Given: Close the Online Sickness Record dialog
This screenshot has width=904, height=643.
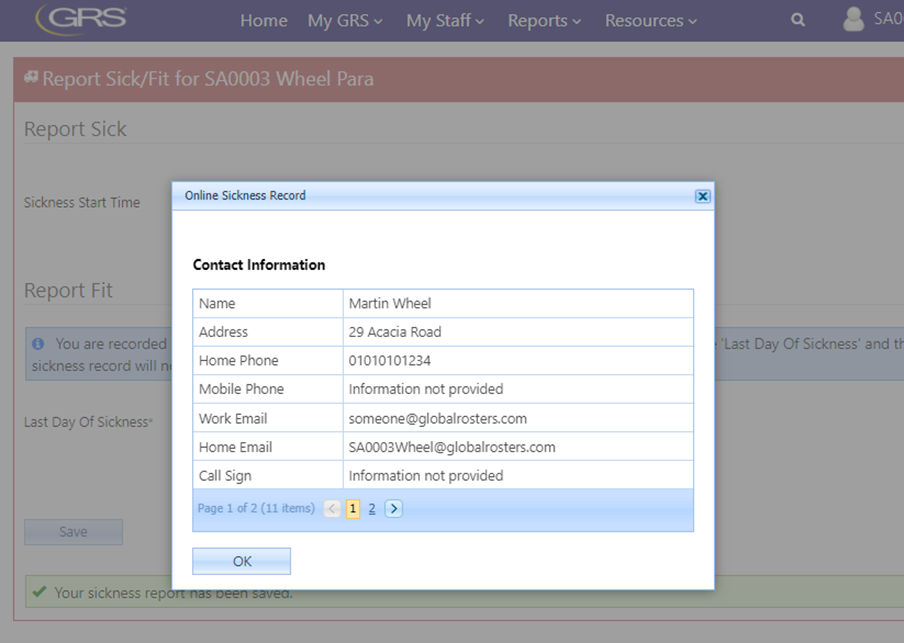Looking at the screenshot, I should pyautogui.click(x=702, y=196).
